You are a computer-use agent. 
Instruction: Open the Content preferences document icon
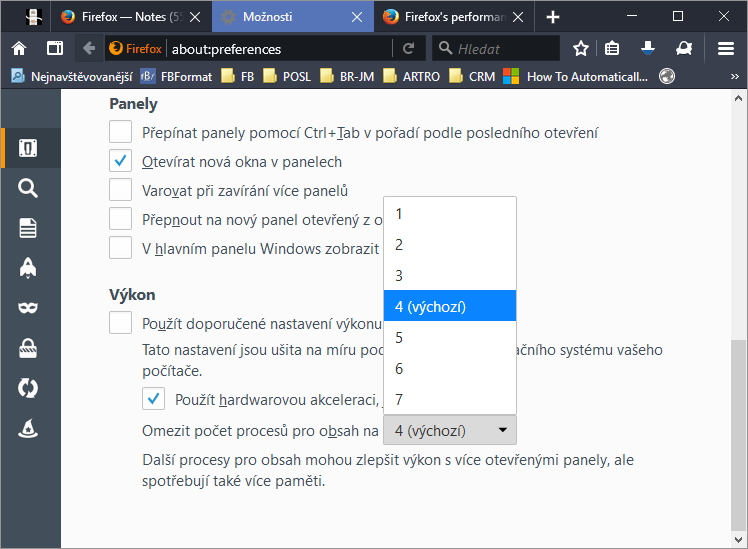(28, 228)
